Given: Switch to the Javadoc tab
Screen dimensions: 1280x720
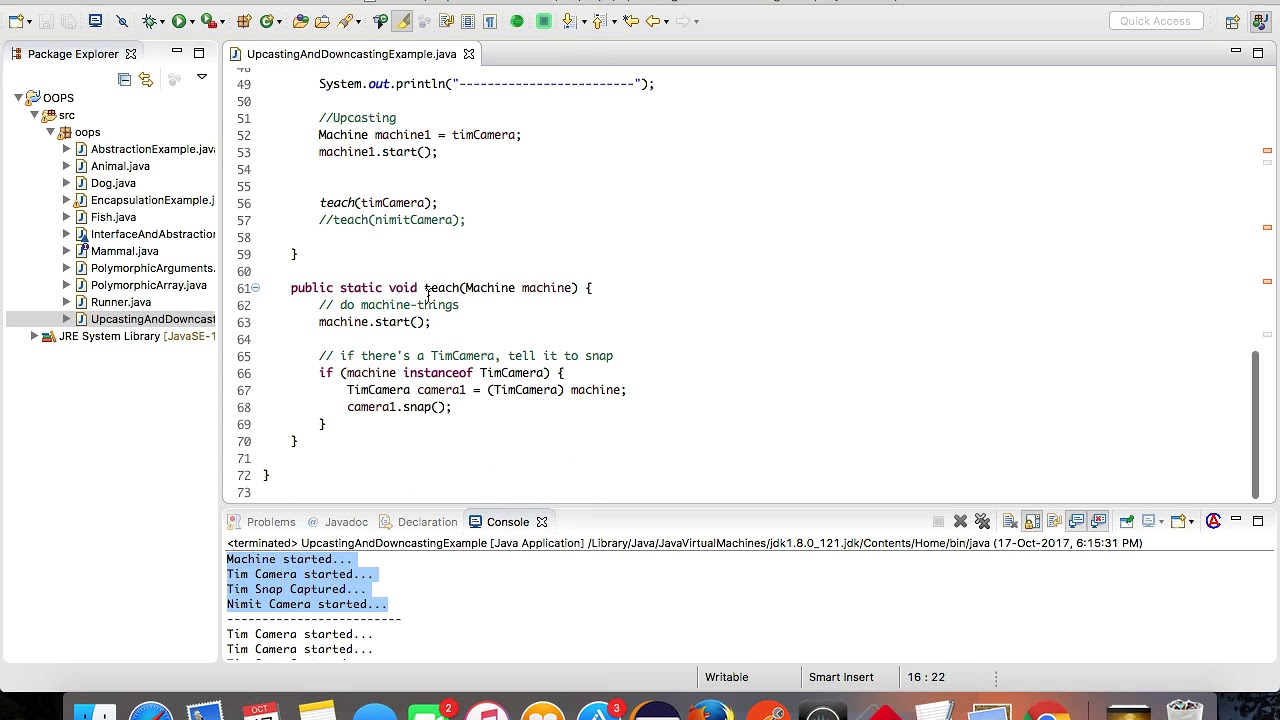Looking at the screenshot, I should [338, 522].
